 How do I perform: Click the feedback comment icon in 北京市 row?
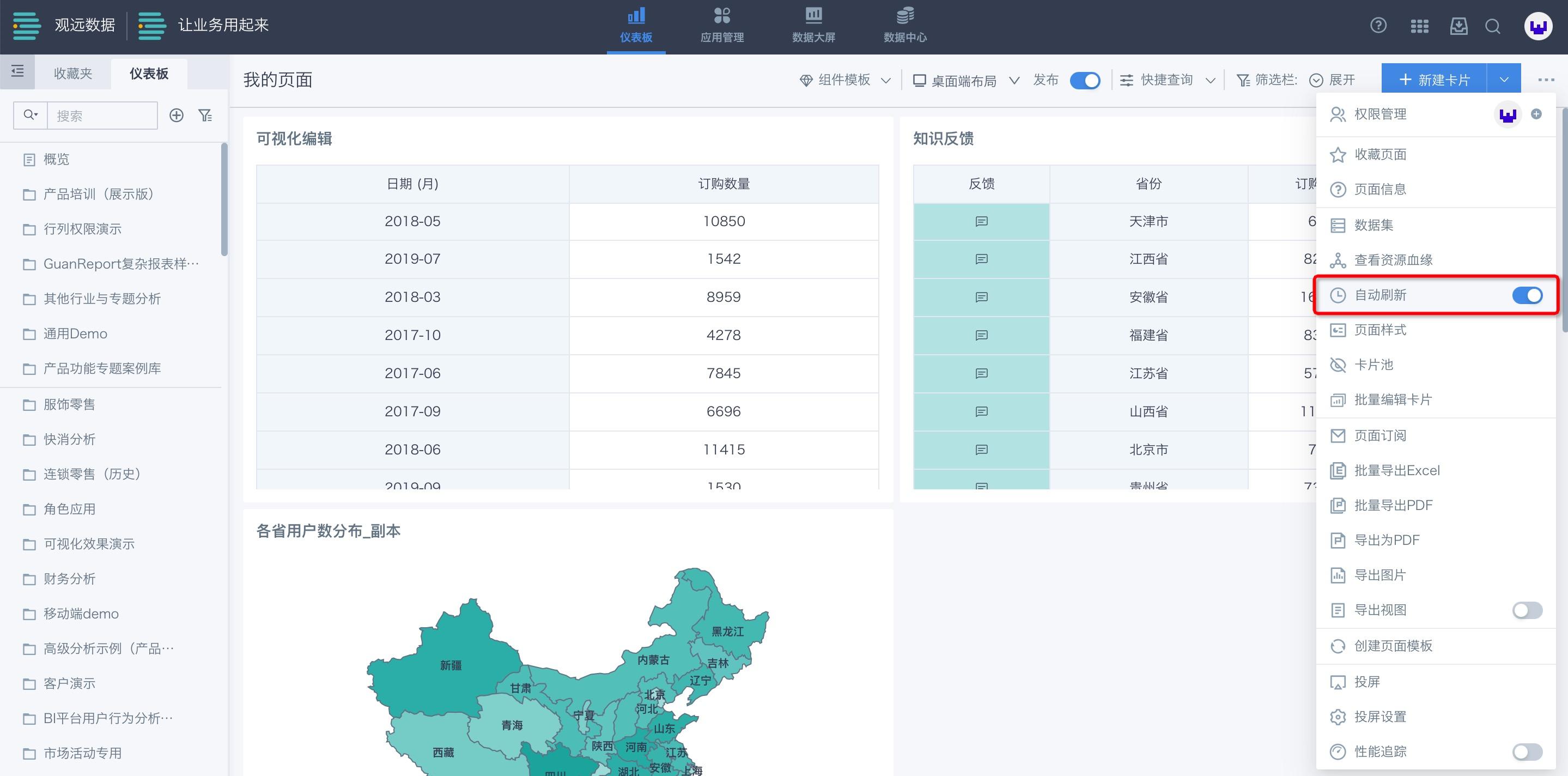click(981, 450)
